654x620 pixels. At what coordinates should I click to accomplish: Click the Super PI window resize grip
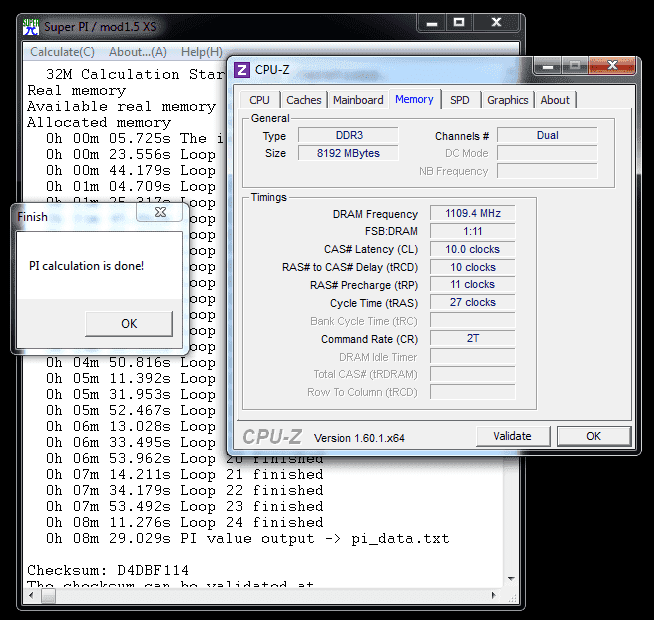tap(513, 597)
